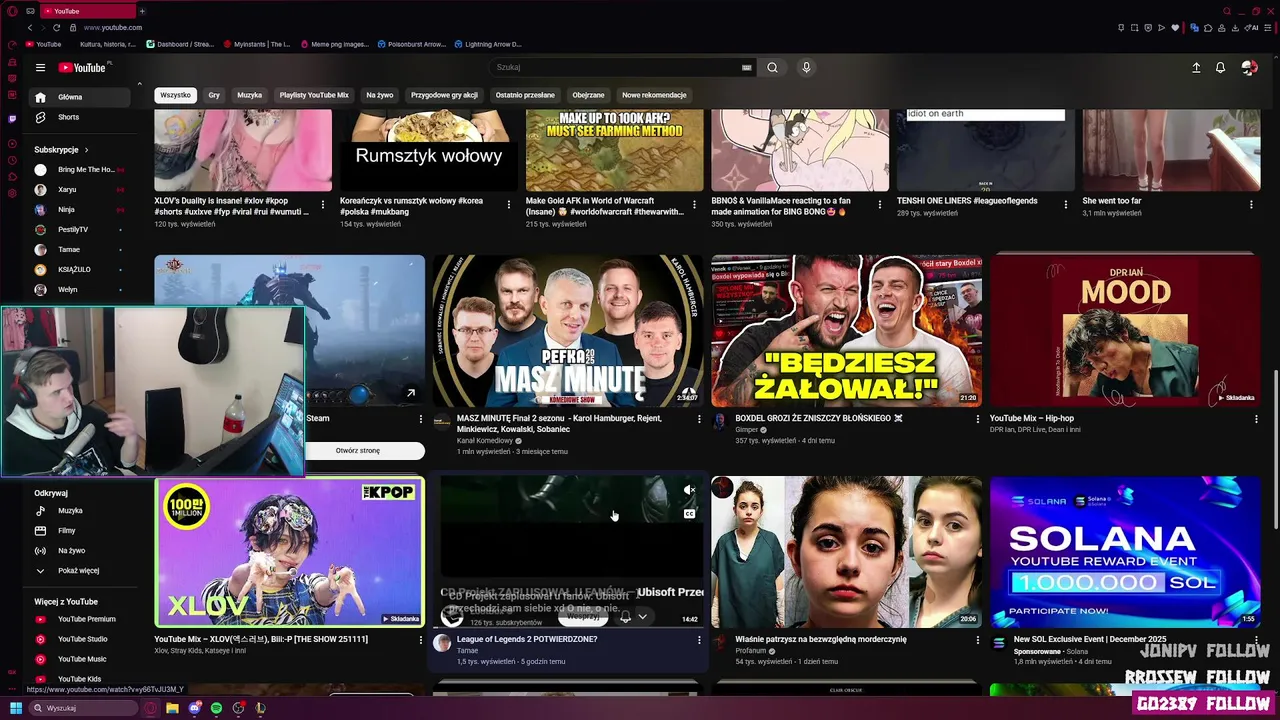Open YouTube Studio link

(80, 639)
